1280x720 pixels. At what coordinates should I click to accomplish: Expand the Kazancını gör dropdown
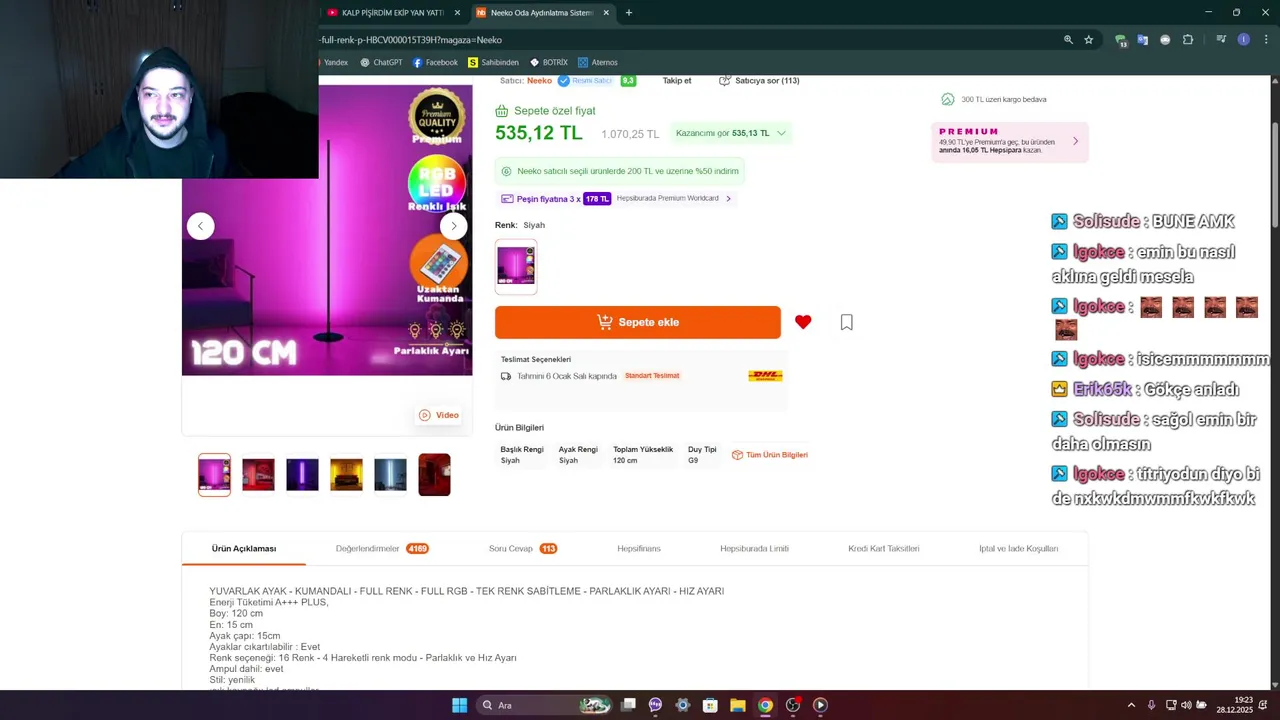pos(731,133)
